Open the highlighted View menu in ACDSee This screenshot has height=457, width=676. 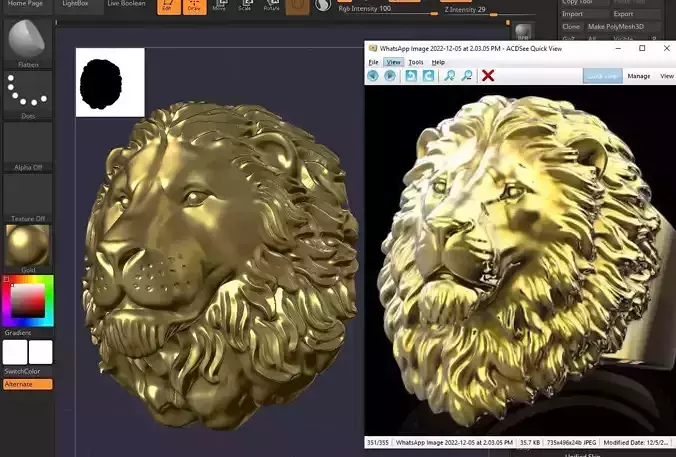tap(393, 63)
